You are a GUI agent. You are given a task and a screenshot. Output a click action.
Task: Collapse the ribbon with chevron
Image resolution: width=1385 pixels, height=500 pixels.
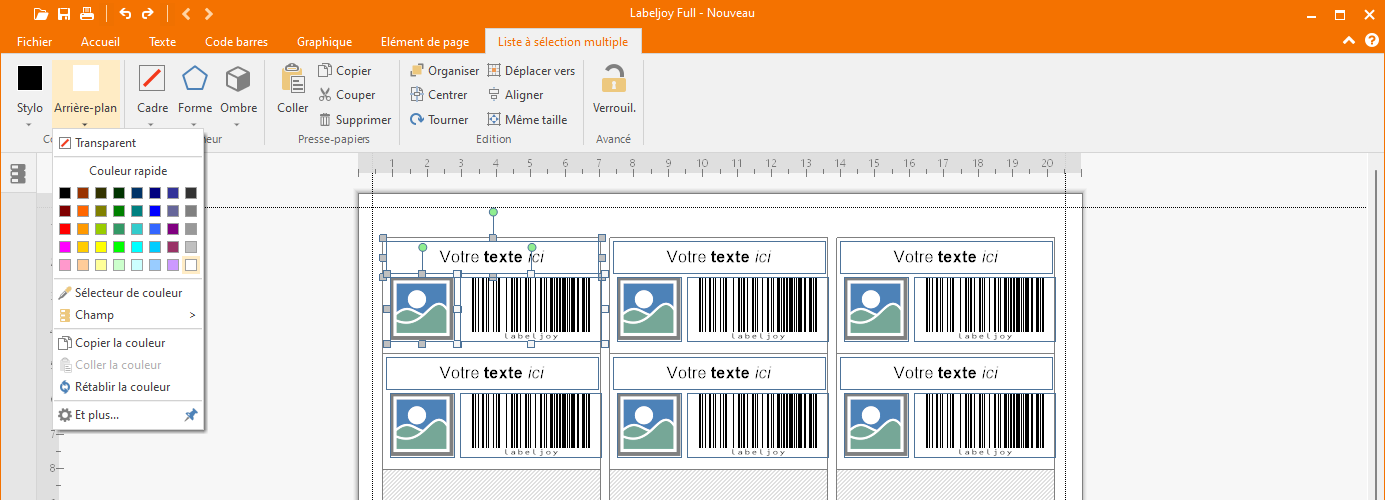click(x=1348, y=41)
